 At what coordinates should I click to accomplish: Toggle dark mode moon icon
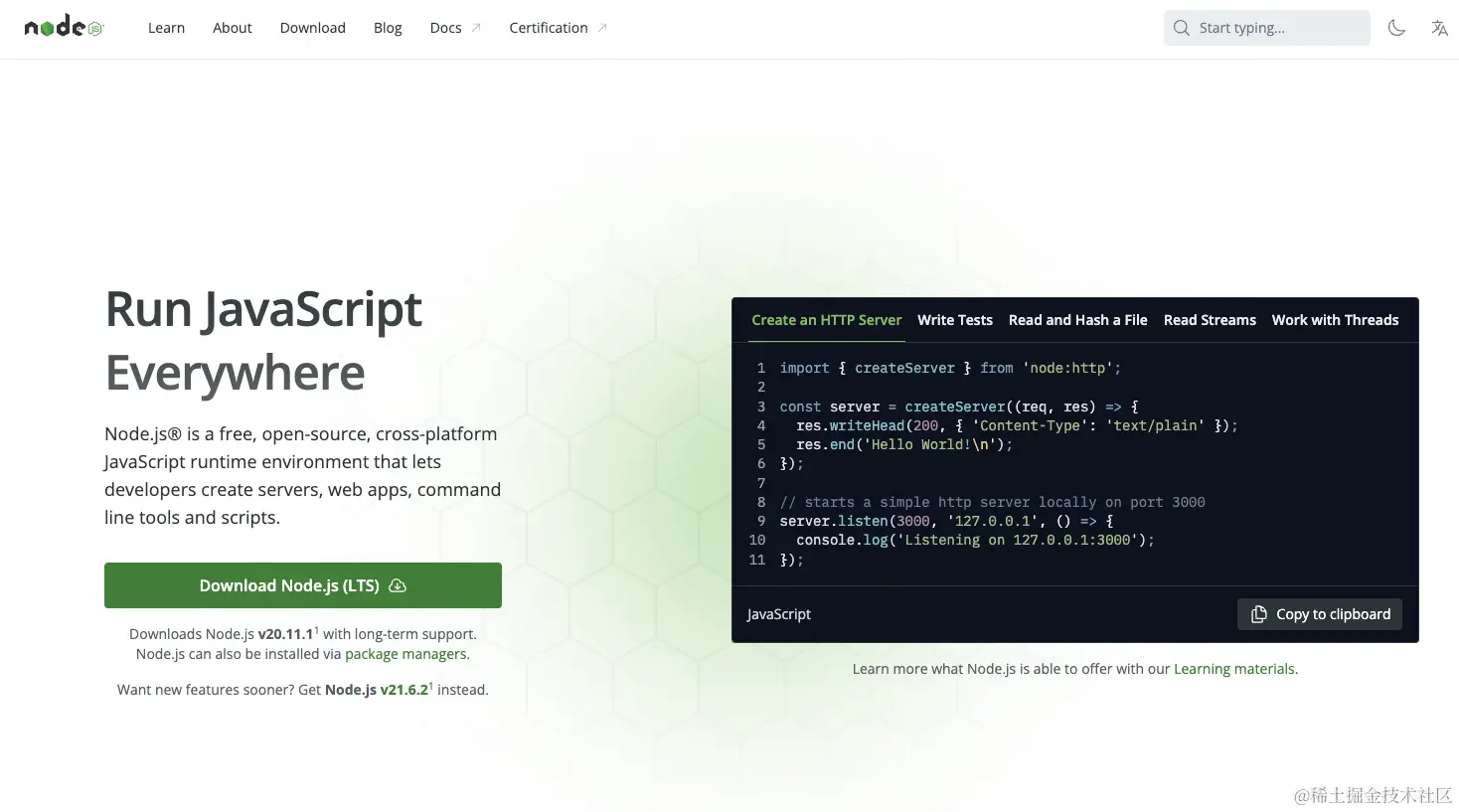click(x=1396, y=28)
